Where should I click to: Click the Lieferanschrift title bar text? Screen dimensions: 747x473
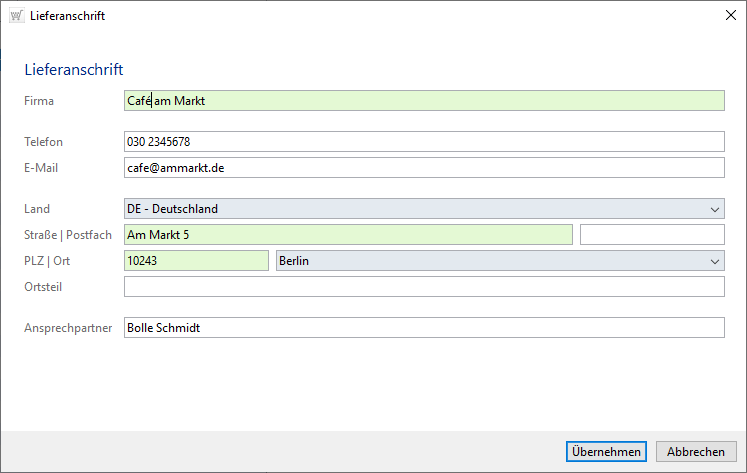coord(68,16)
